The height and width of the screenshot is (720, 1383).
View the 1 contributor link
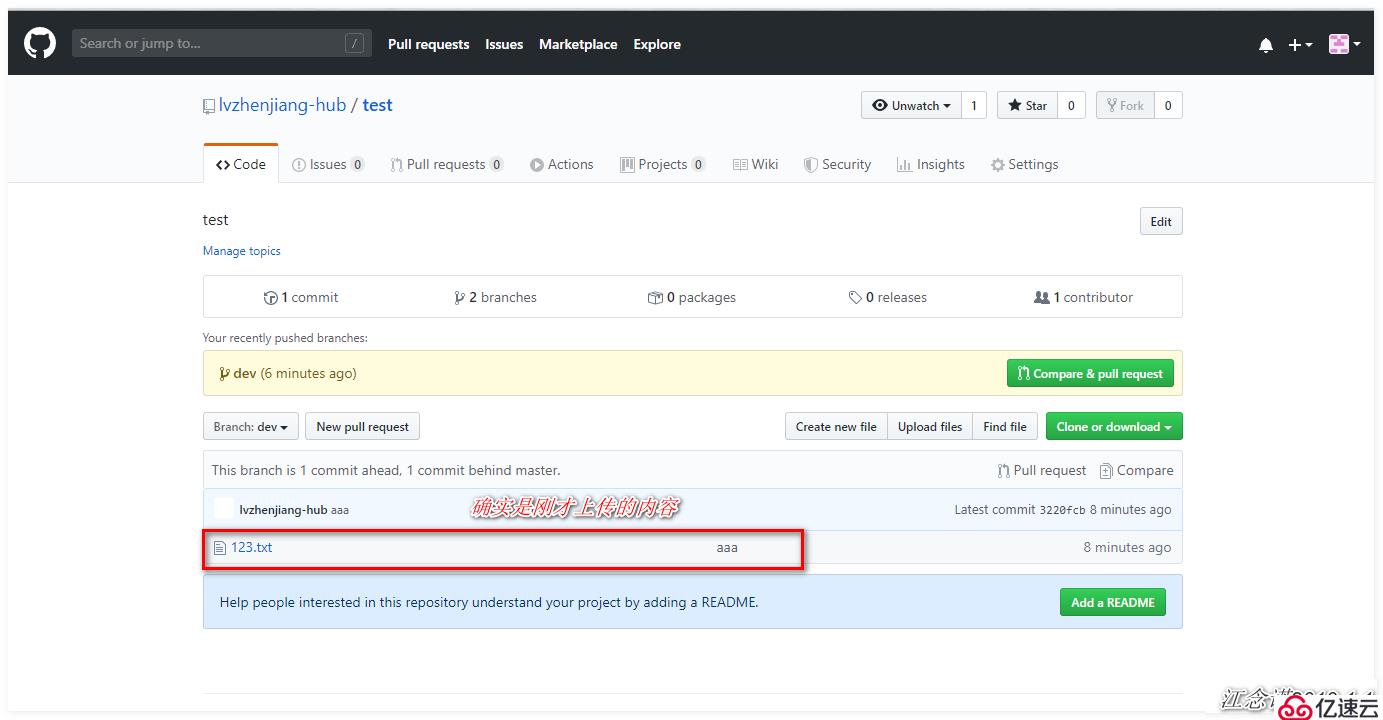coord(1083,297)
